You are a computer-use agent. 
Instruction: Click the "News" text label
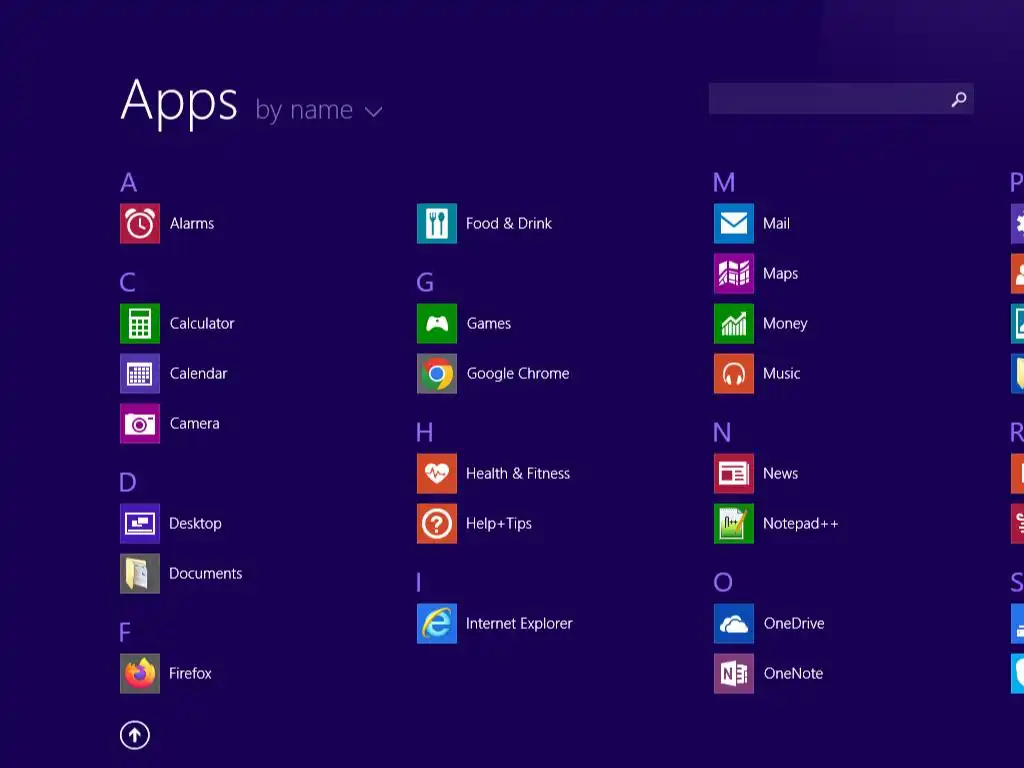[780, 473]
